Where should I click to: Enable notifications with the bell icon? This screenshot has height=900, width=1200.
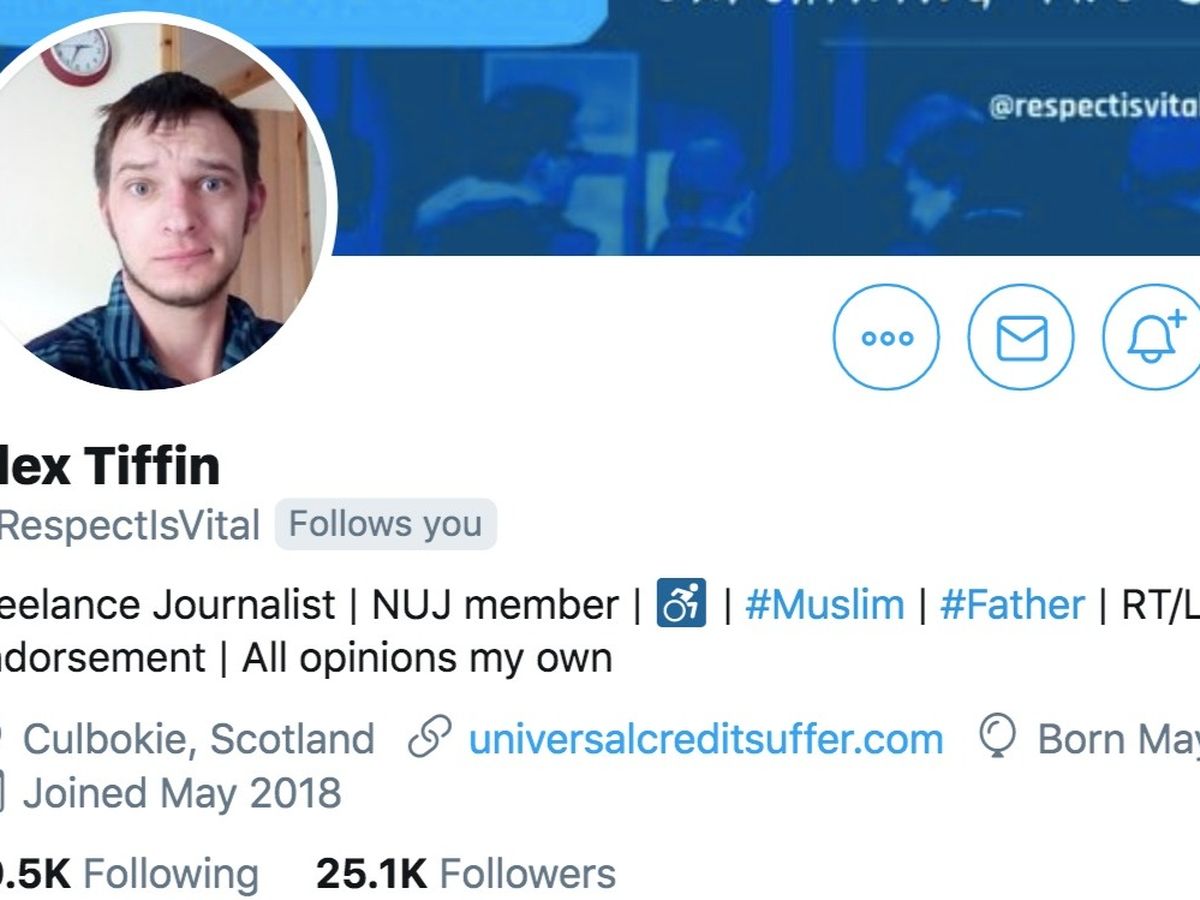tap(1153, 337)
